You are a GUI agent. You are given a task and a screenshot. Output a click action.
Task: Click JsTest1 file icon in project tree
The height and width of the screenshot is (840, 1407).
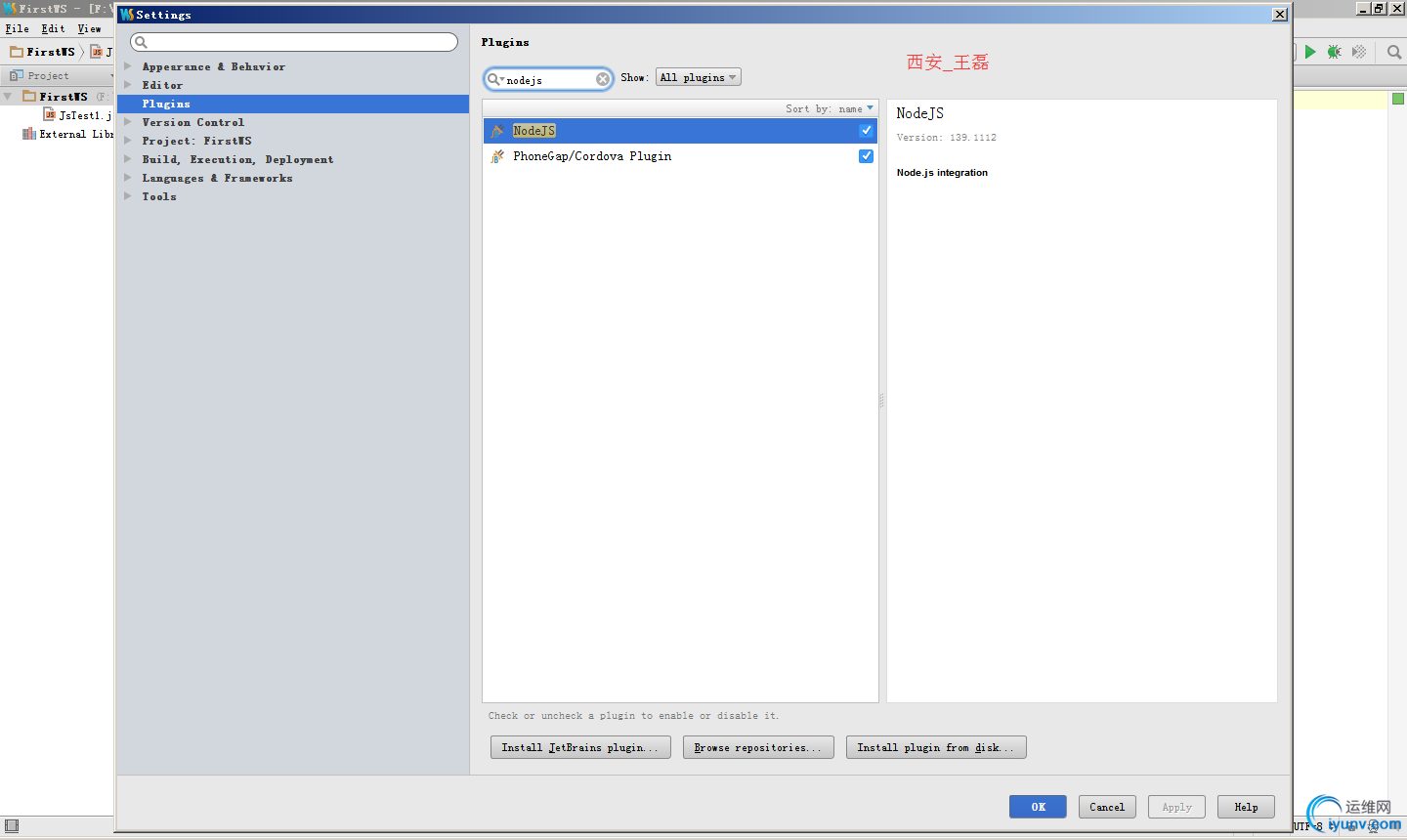coord(50,115)
